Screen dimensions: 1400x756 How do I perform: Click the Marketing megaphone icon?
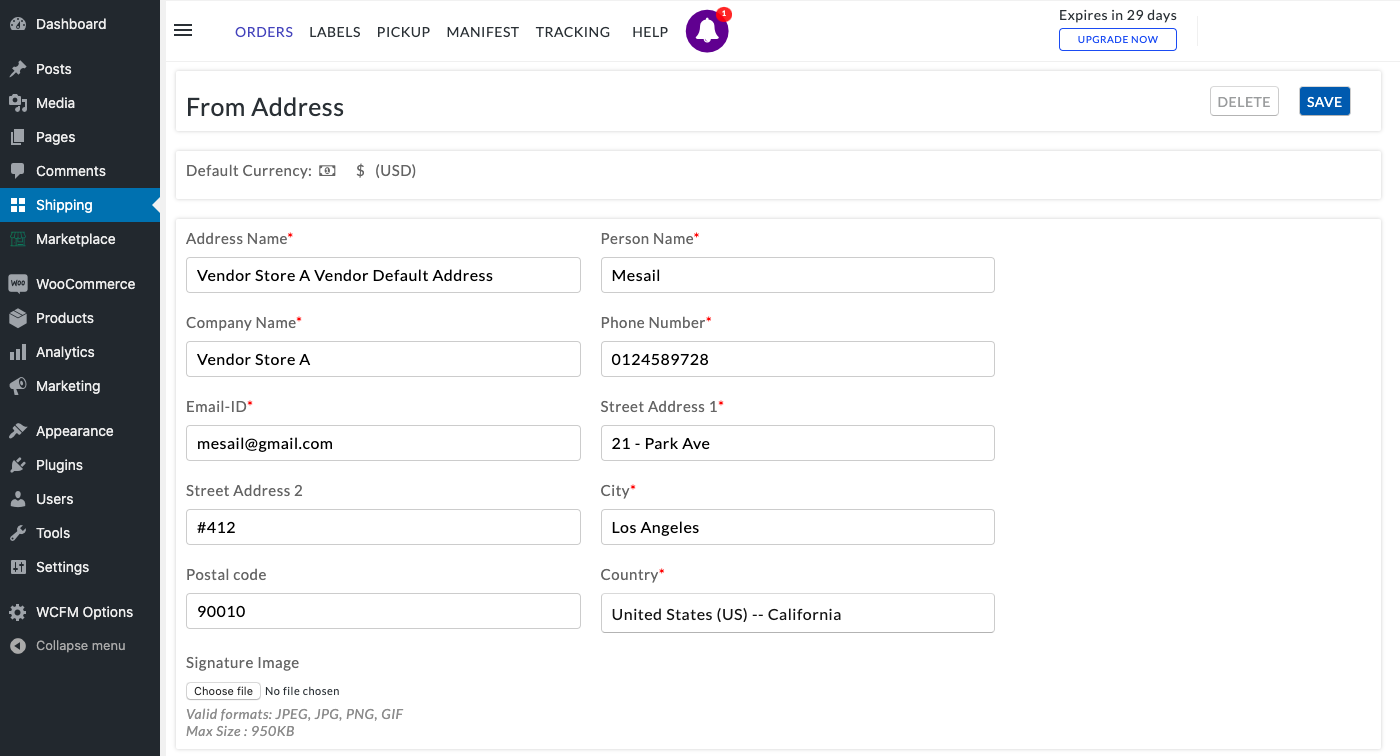click(18, 386)
